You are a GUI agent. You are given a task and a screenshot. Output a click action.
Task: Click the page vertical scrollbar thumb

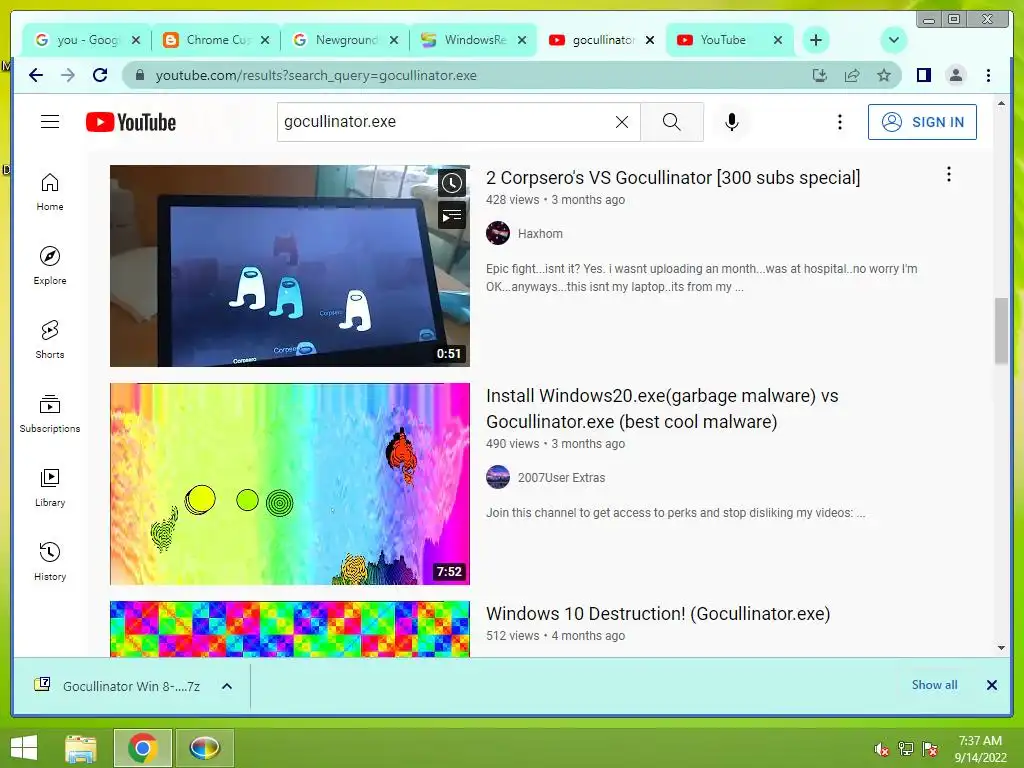coord(1001,330)
